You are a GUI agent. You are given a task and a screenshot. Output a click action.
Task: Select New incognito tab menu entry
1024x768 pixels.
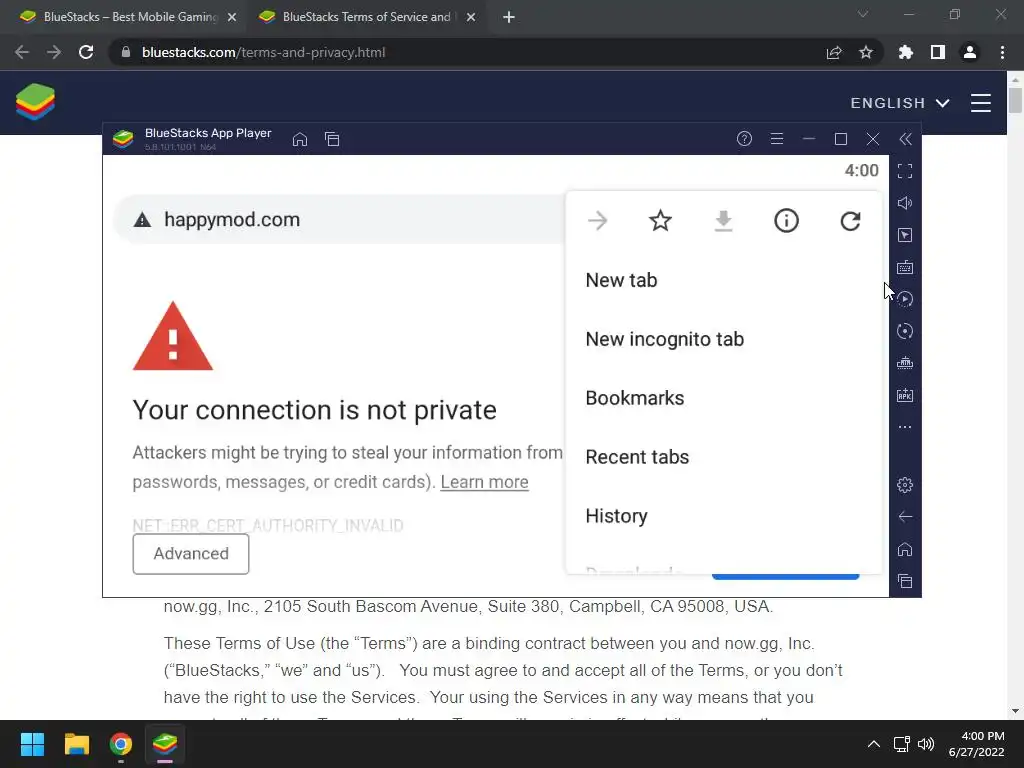coord(724,339)
